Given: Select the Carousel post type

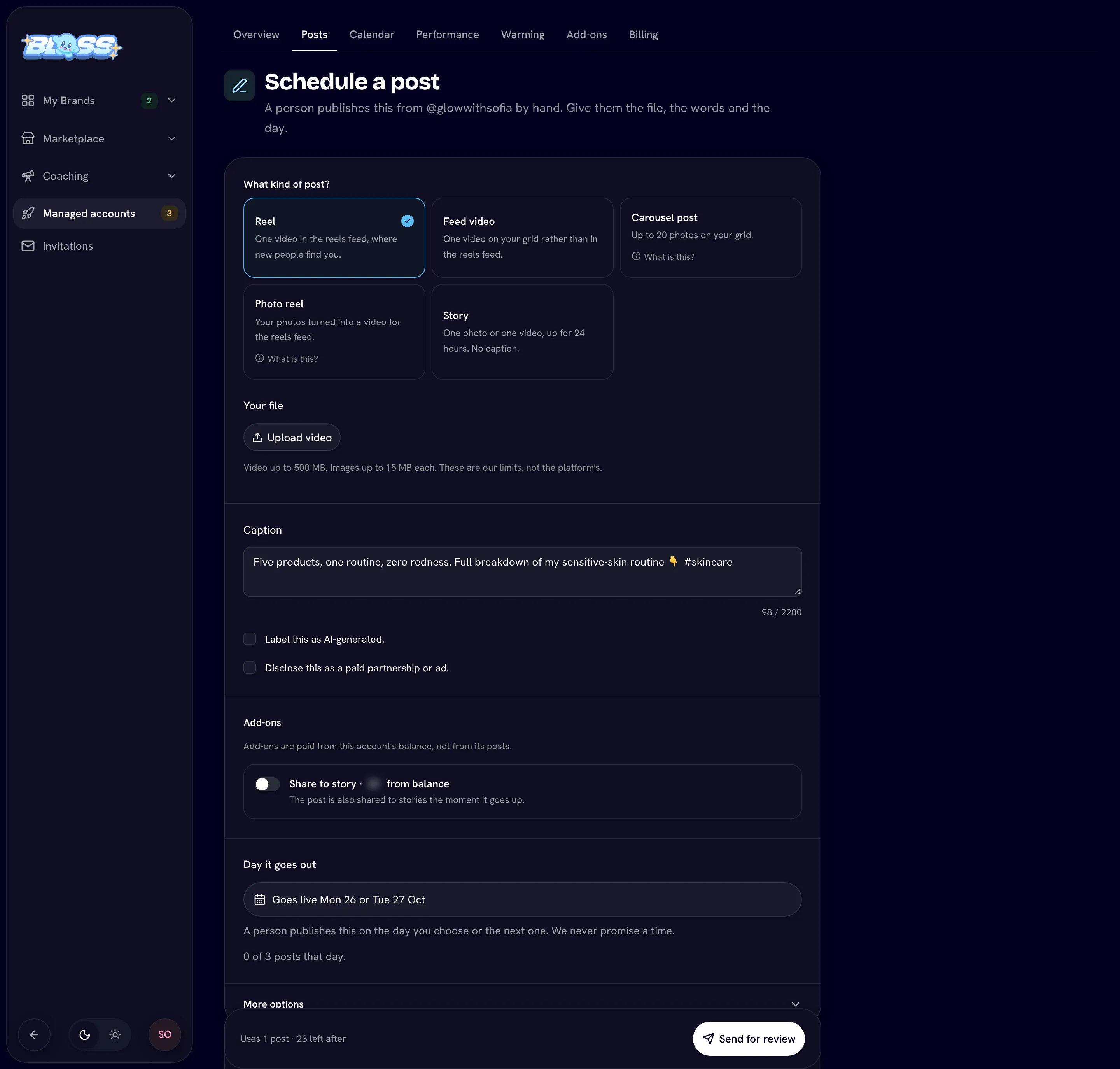Looking at the screenshot, I should pyautogui.click(x=710, y=238).
